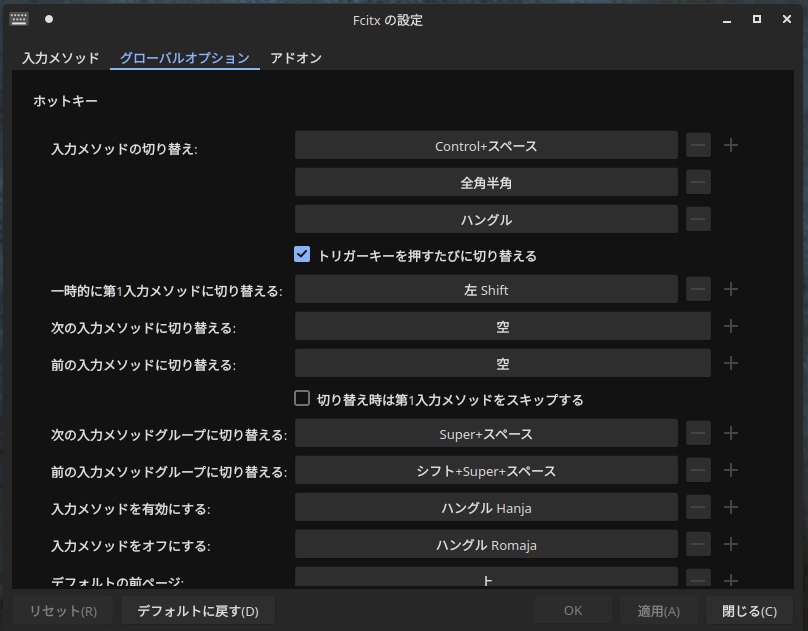Click the 閉じる(C) button

click(x=749, y=611)
